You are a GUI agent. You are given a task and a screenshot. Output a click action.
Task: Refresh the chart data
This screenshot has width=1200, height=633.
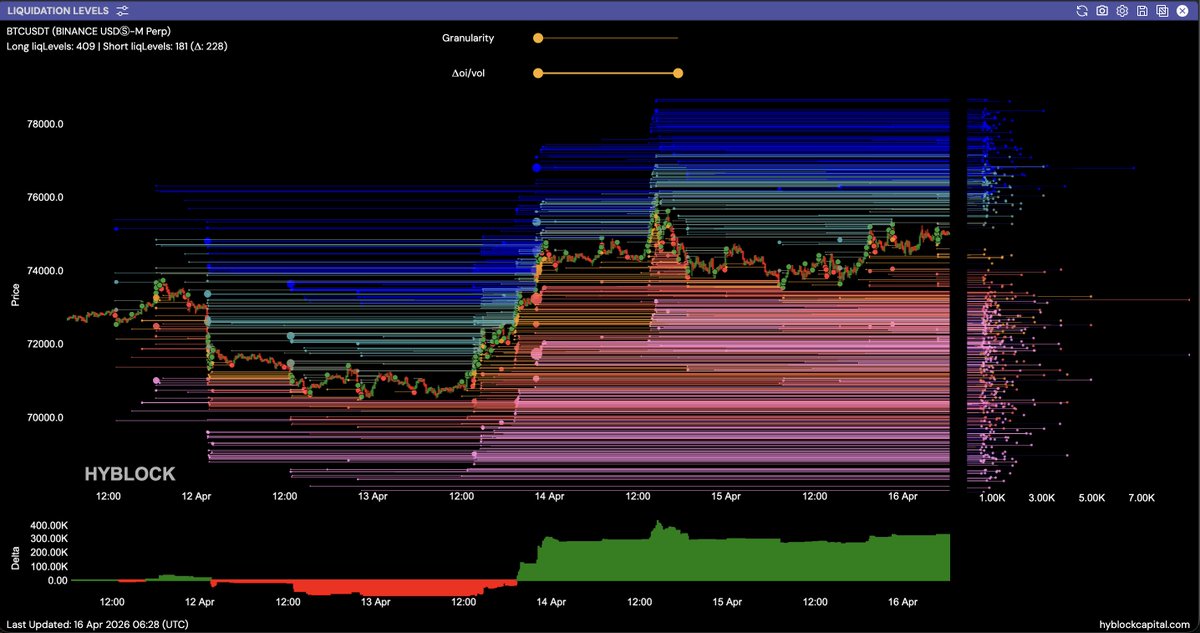[1081, 10]
